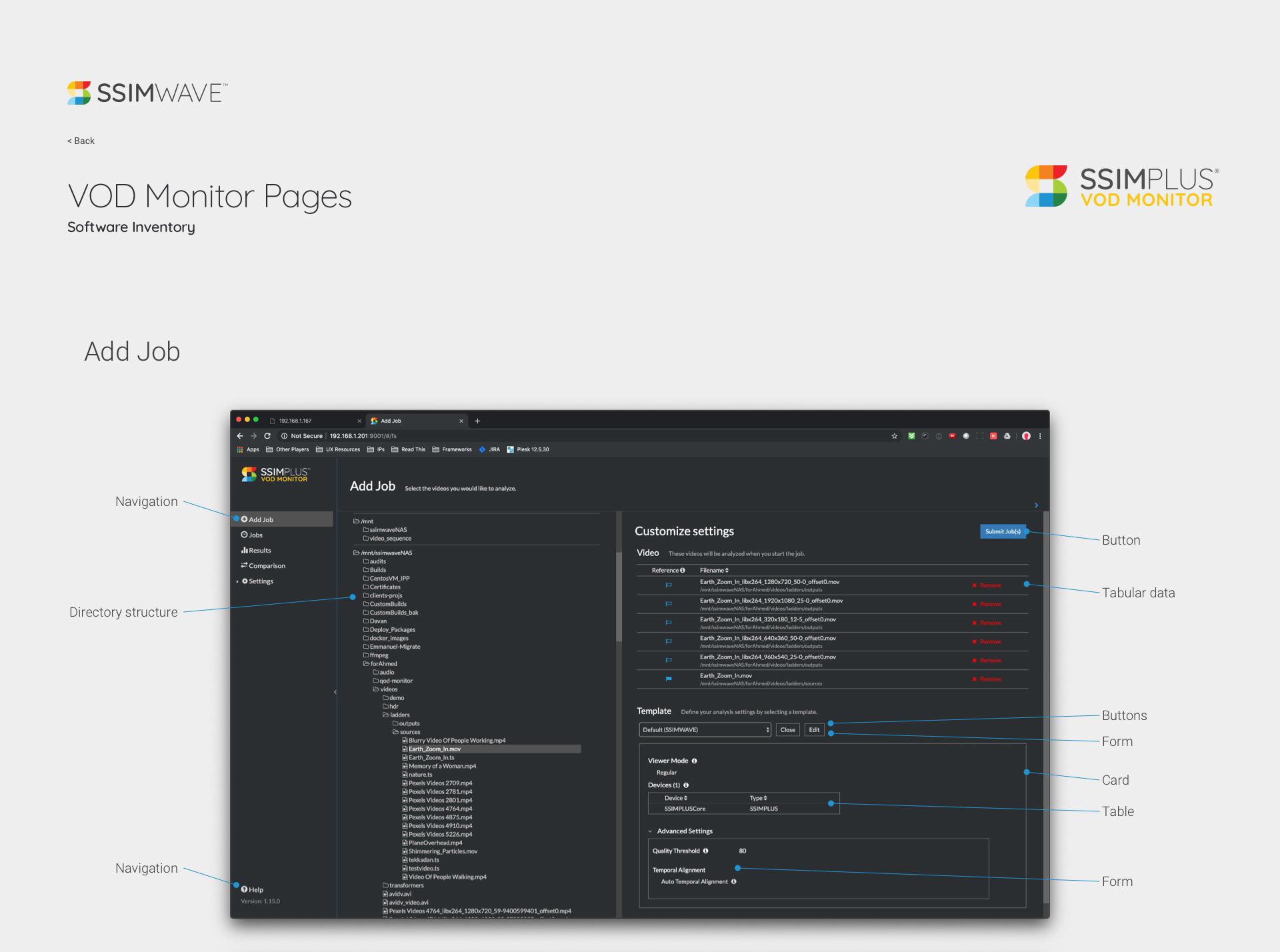Viewport: 1280px width, 952px height.
Task: Collapse the Advanced Settings section
Action: tap(650, 831)
